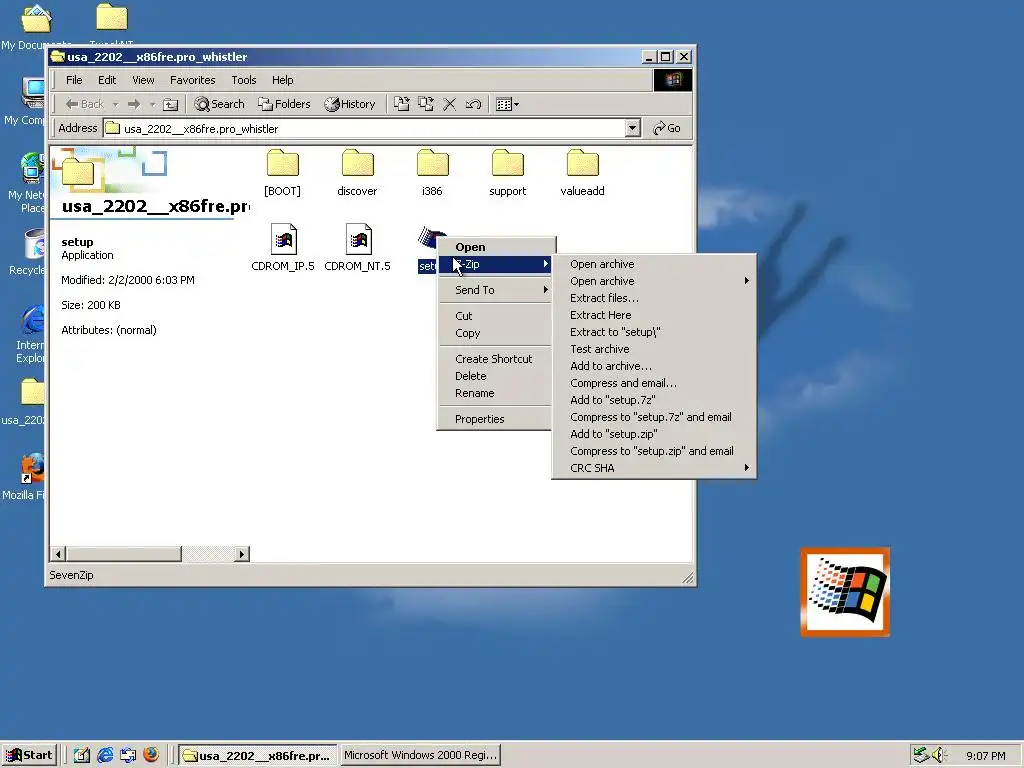
Task: Choose Compress to "setup.7z" and email
Action: coord(654,417)
